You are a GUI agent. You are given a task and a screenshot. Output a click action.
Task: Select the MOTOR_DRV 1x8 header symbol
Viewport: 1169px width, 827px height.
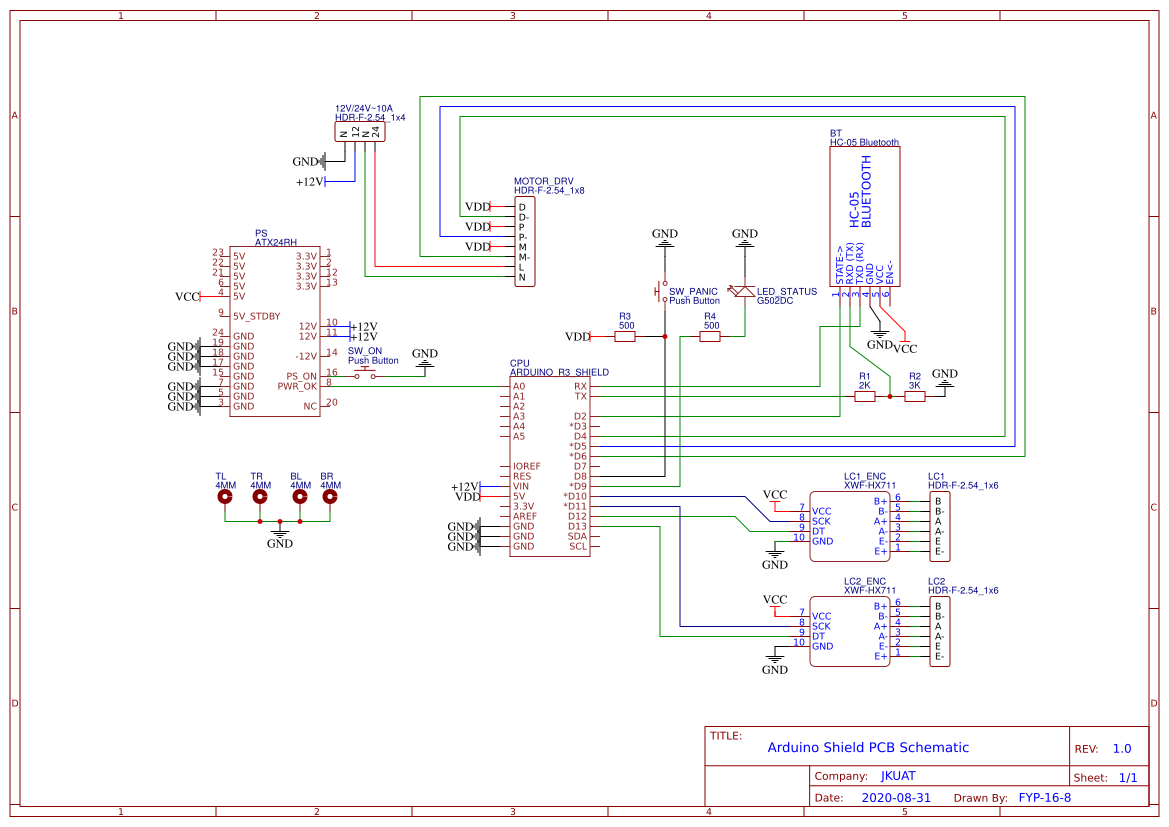525,240
